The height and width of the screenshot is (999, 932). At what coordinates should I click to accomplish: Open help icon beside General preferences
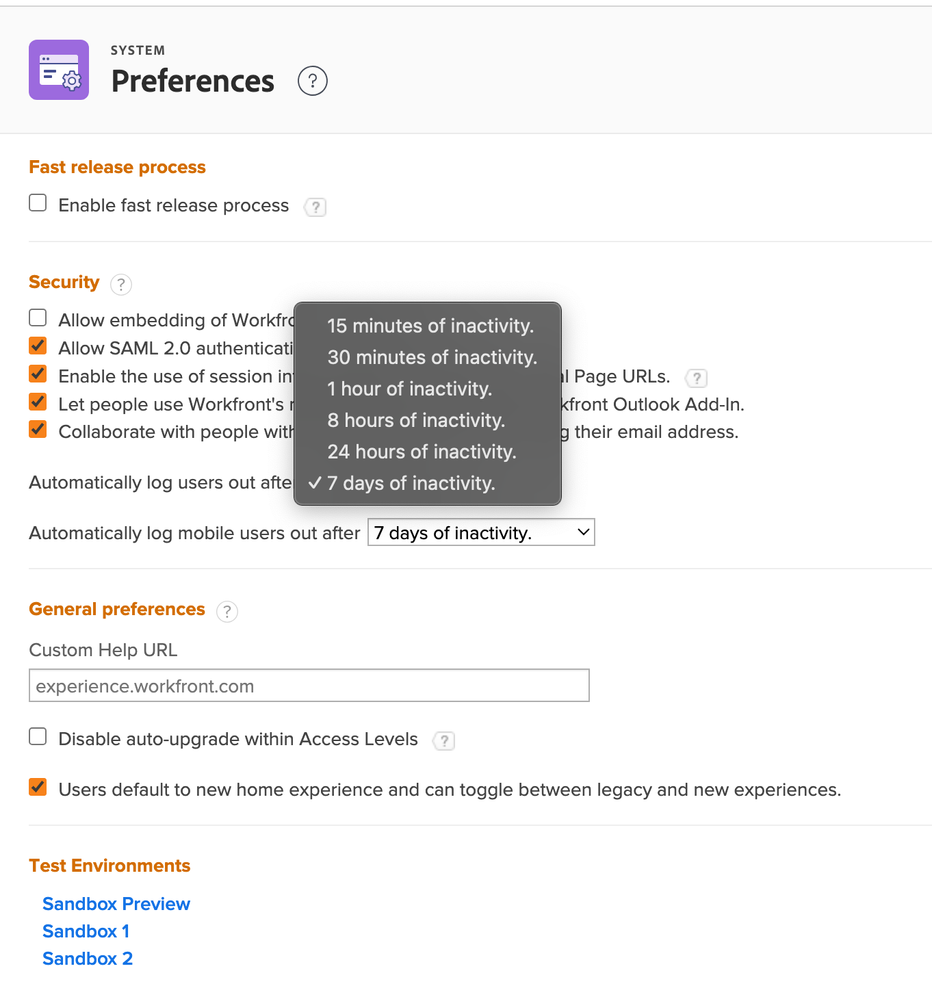click(227, 611)
